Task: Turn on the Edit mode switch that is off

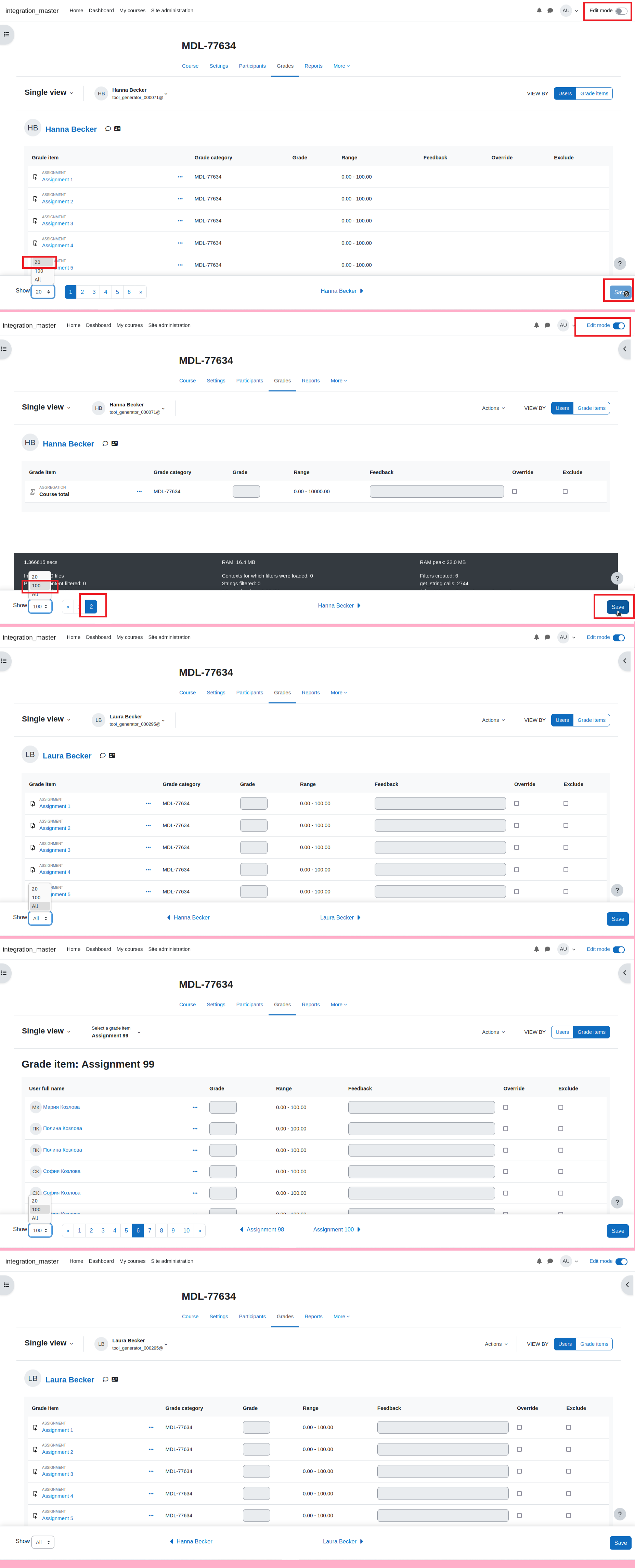Action: tap(621, 11)
